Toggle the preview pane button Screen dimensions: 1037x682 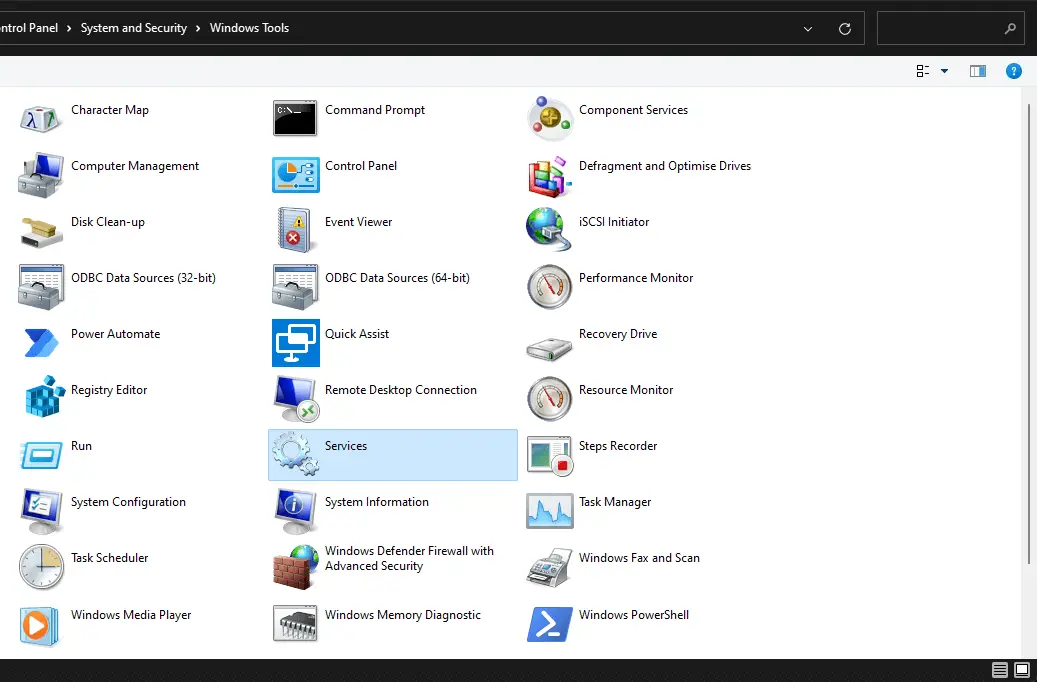[x=977, y=71]
